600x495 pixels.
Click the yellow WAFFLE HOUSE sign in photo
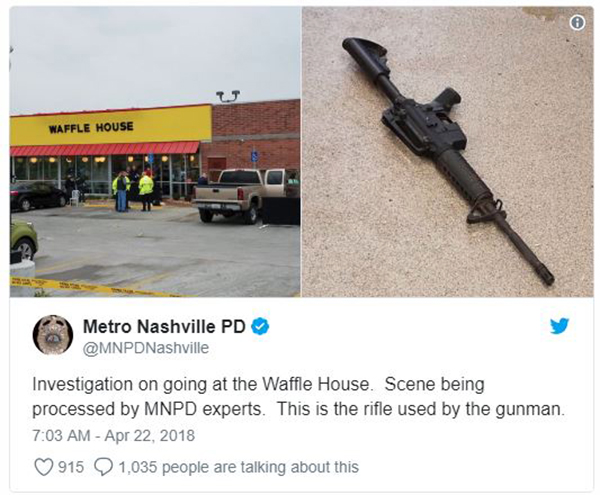point(111,126)
